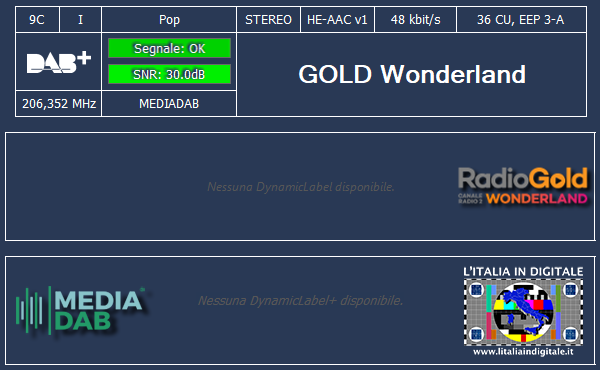Click the Segnale: OK status indicator

click(170, 48)
